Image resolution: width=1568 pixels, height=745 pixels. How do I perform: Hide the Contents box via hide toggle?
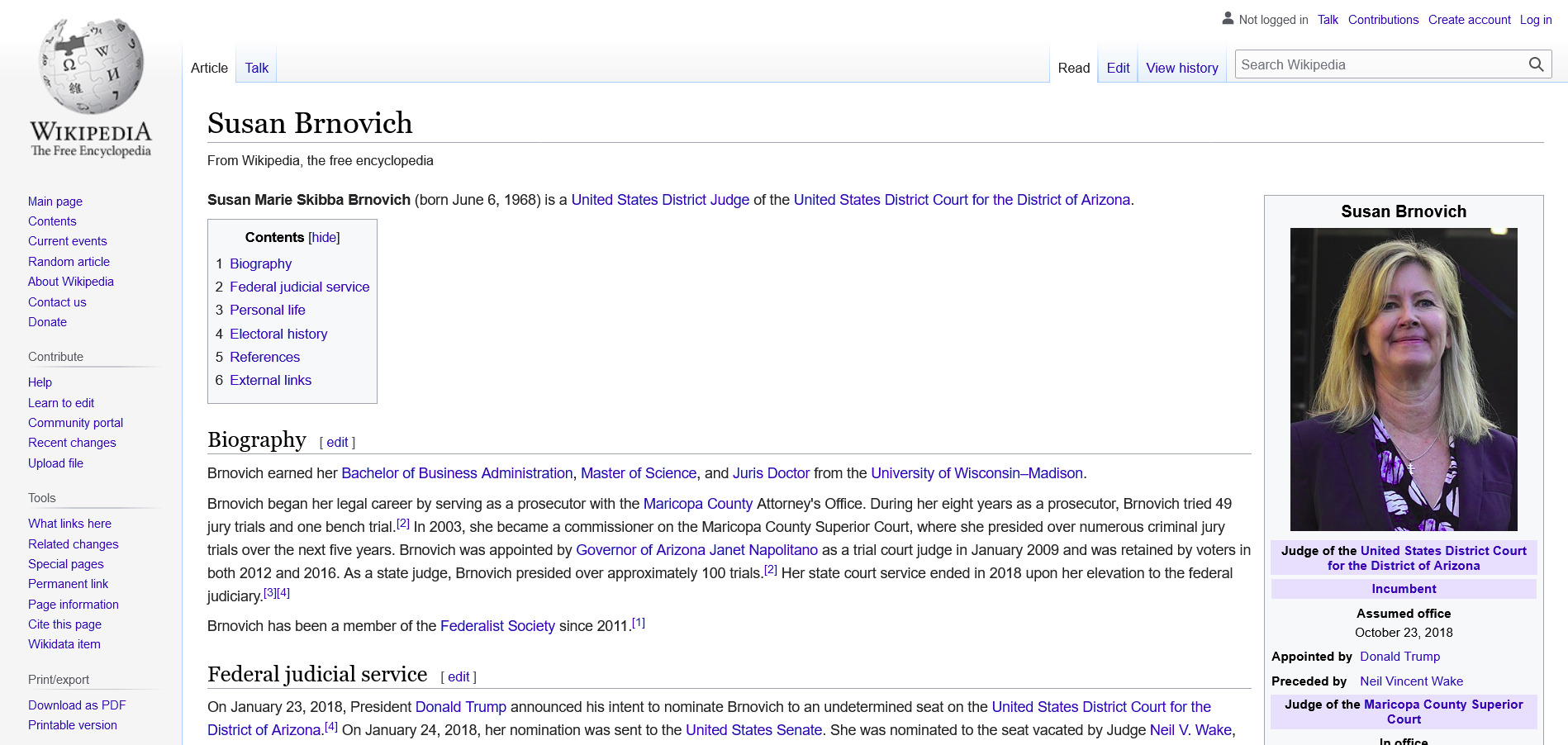[x=324, y=237]
